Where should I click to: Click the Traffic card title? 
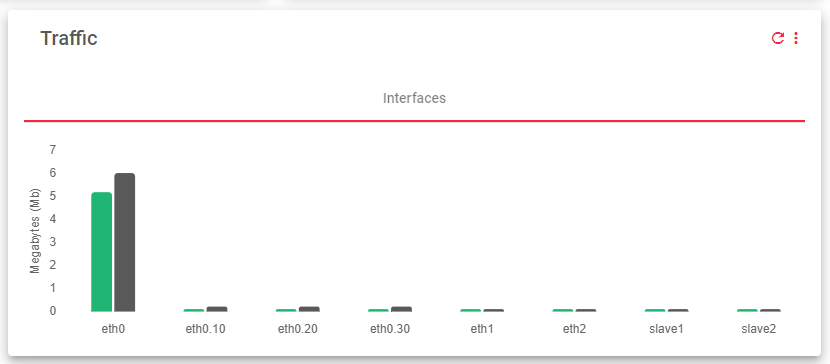69,38
